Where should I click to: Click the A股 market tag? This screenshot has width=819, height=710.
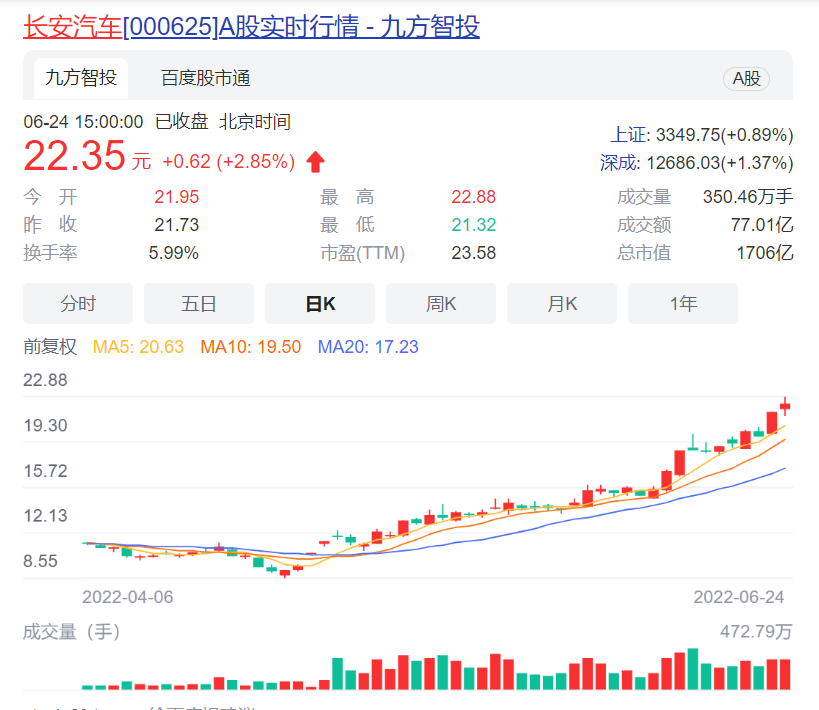[746, 79]
